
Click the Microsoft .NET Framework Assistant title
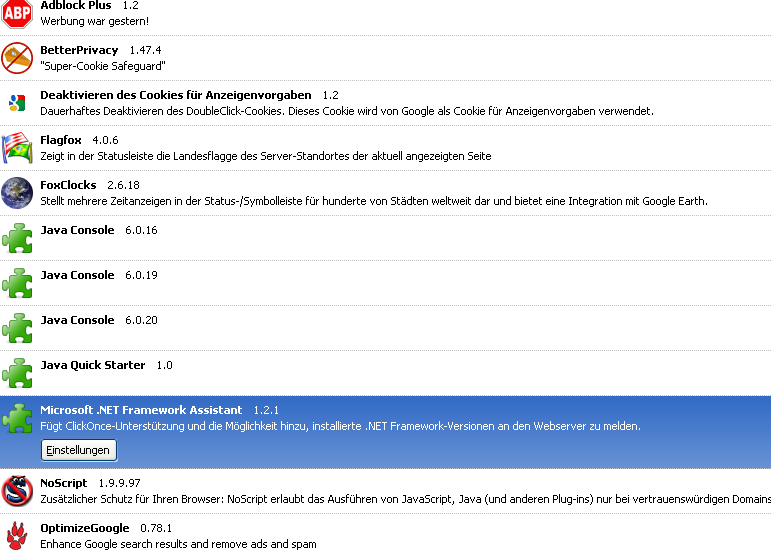click(x=141, y=410)
